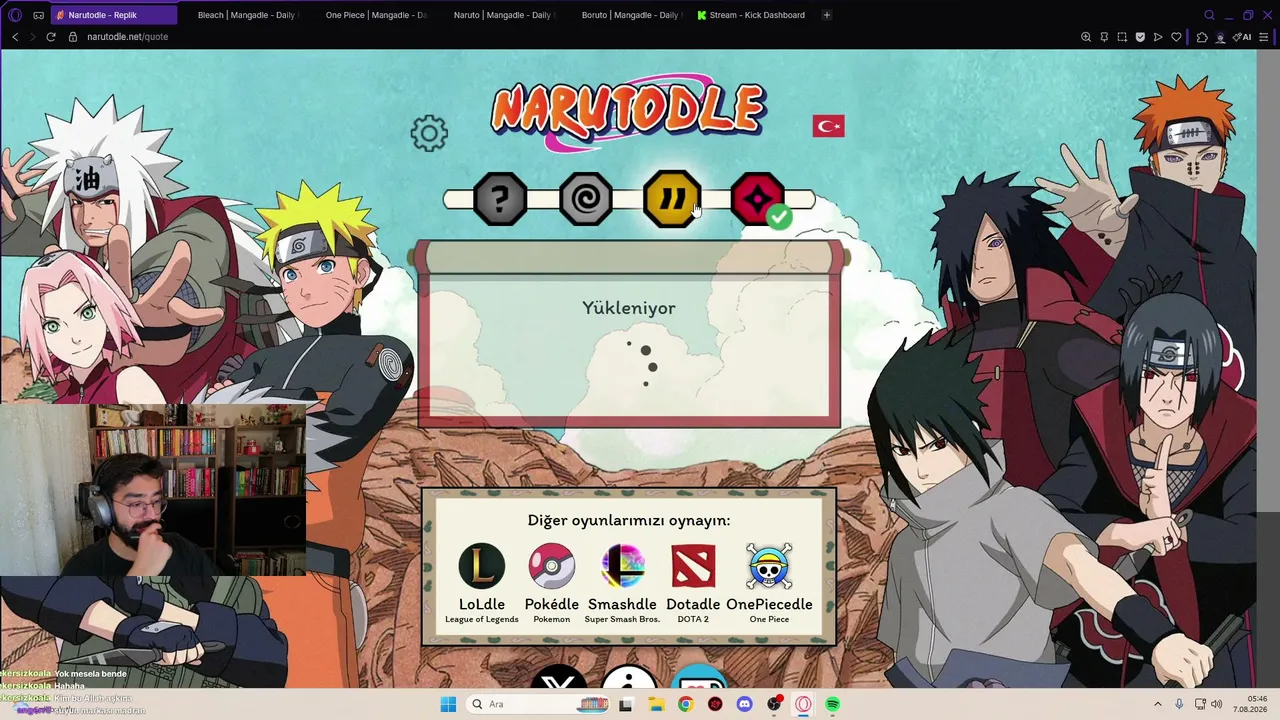The height and width of the screenshot is (720, 1280).
Task: Open a new browser tab
Action: point(826,15)
